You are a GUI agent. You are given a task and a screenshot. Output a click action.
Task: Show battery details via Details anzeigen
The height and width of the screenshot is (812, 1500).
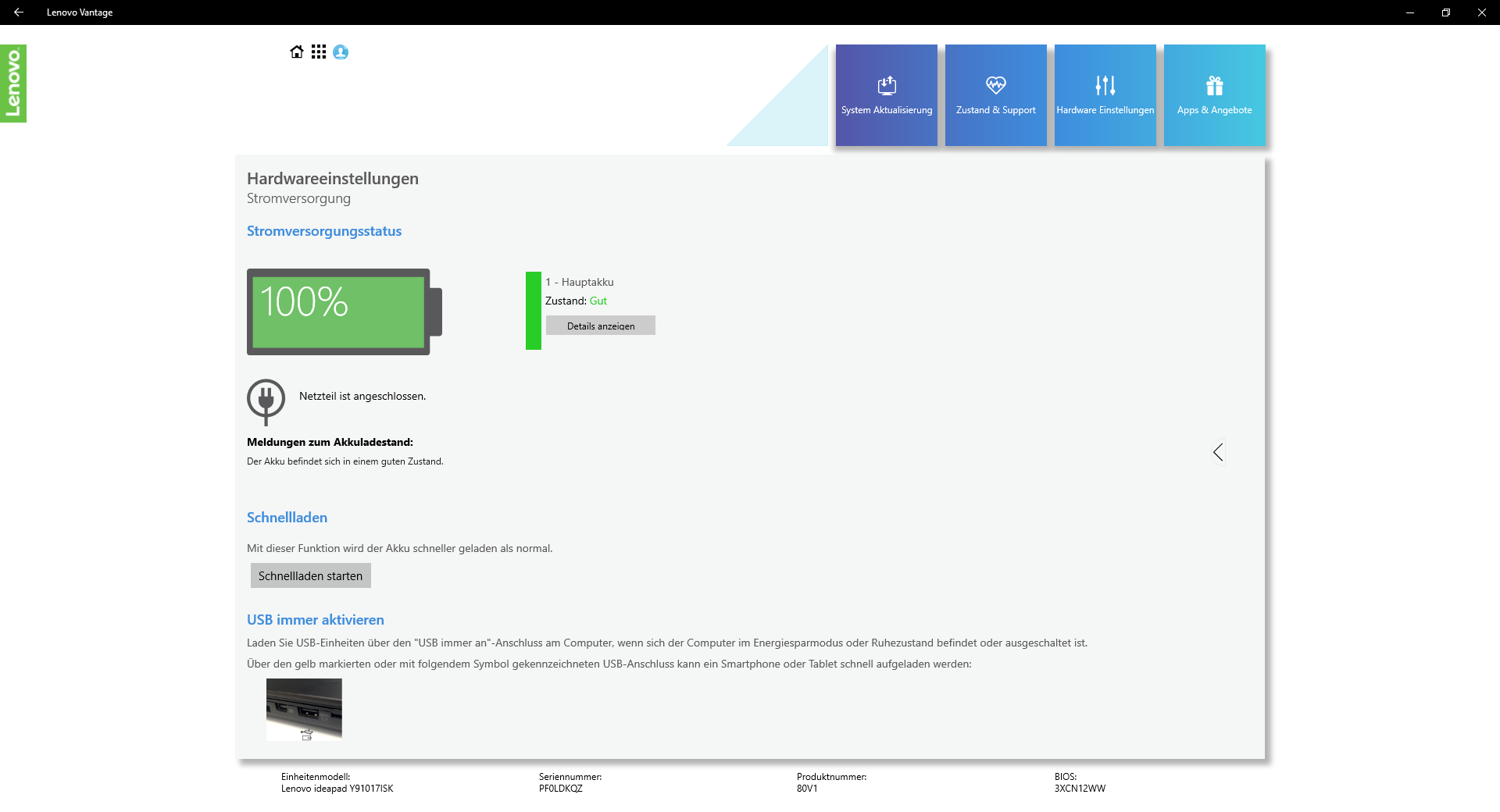601,326
